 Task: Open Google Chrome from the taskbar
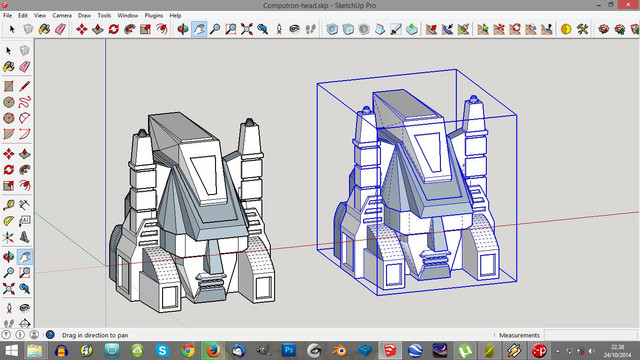click(x=188, y=351)
